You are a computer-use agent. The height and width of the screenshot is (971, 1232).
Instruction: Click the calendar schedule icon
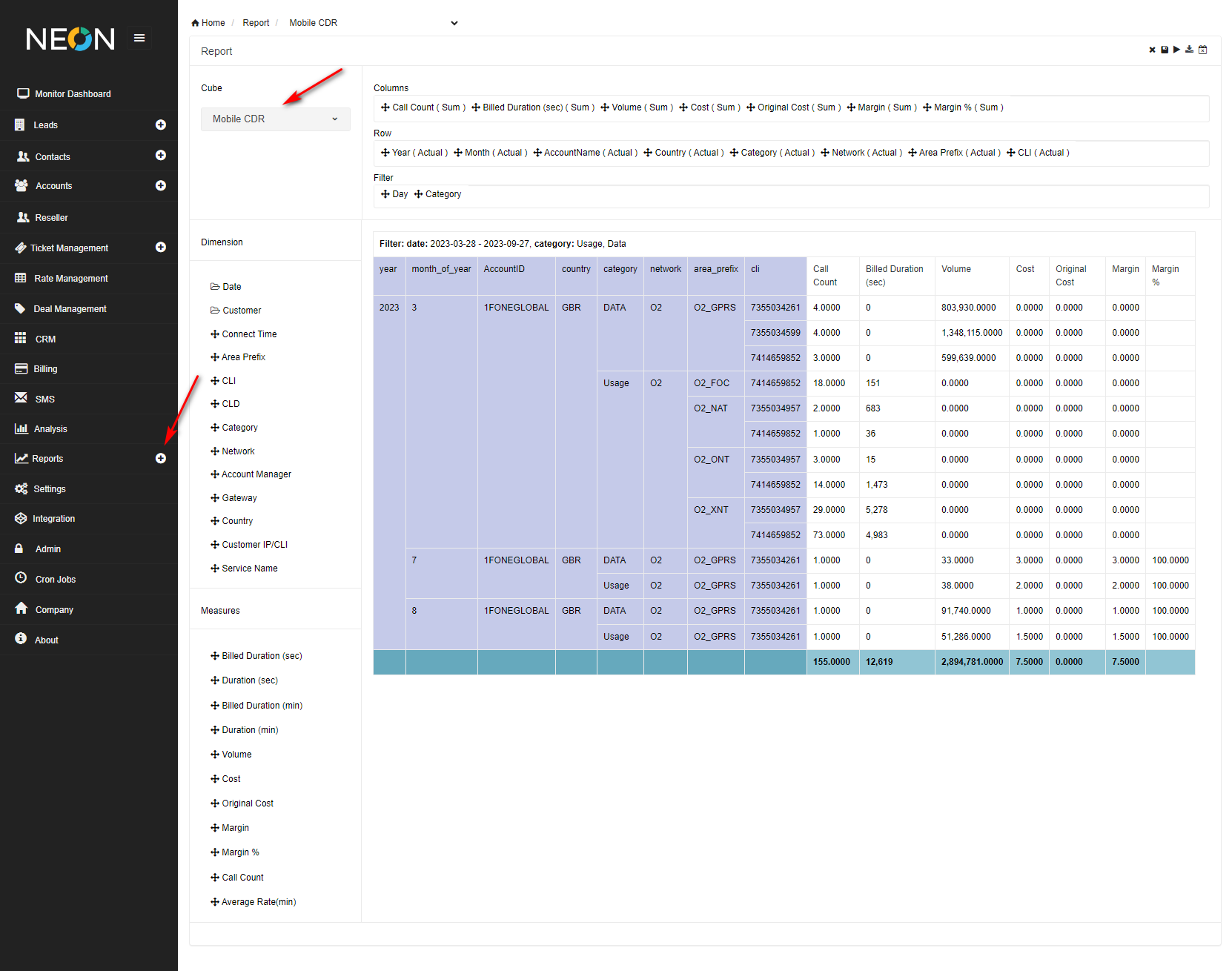(1202, 50)
